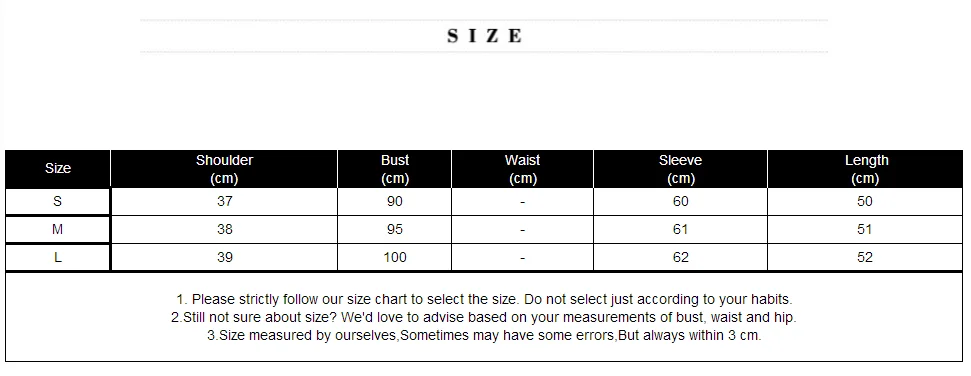The width and height of the screenshot is (971, 376).
Task: Click sleeve value 60 for size S
Action: [681, 201]
